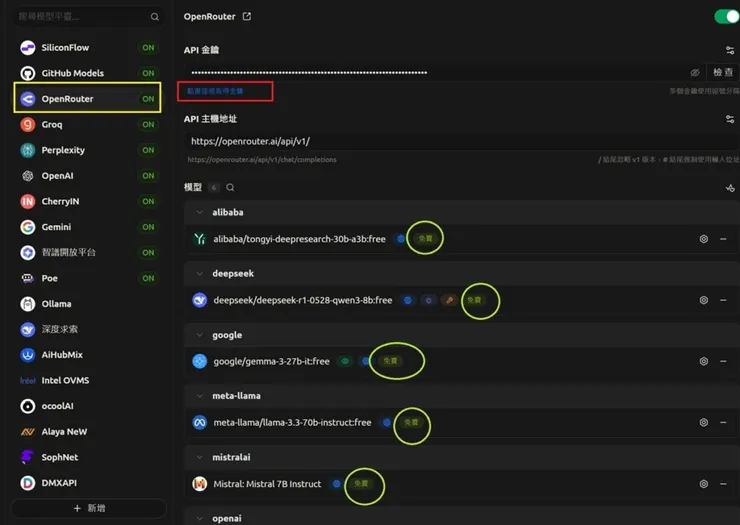This screenshot has height=525, width=740.
Task: Collapse the mistralai model group
Action: (200, 457)
